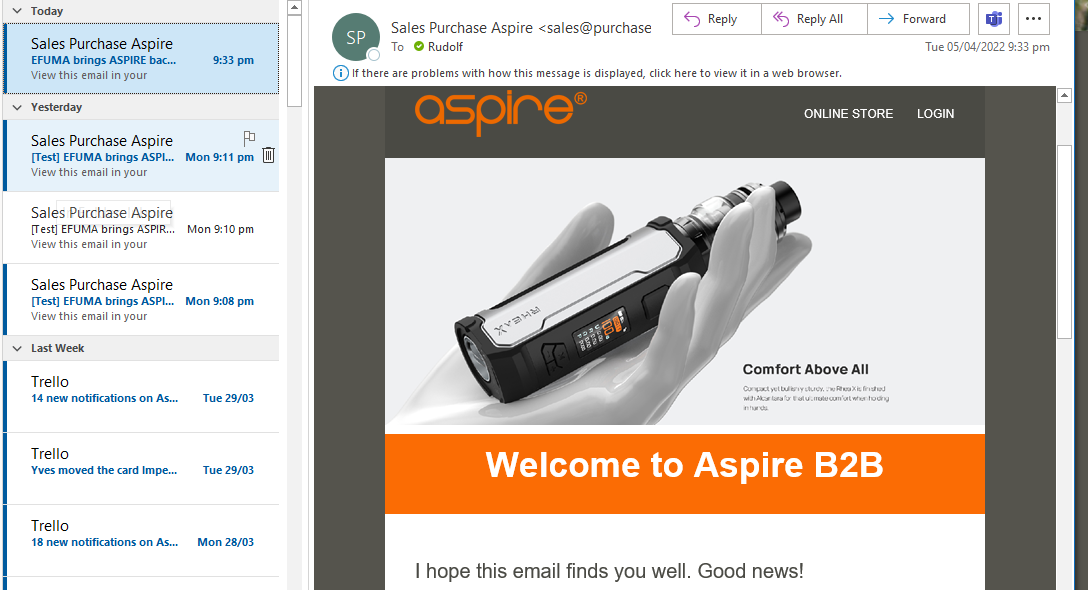Click the reading pane scroll up arrow
The width and height of the screenshot is (1088, 590).
point(1064,96)
